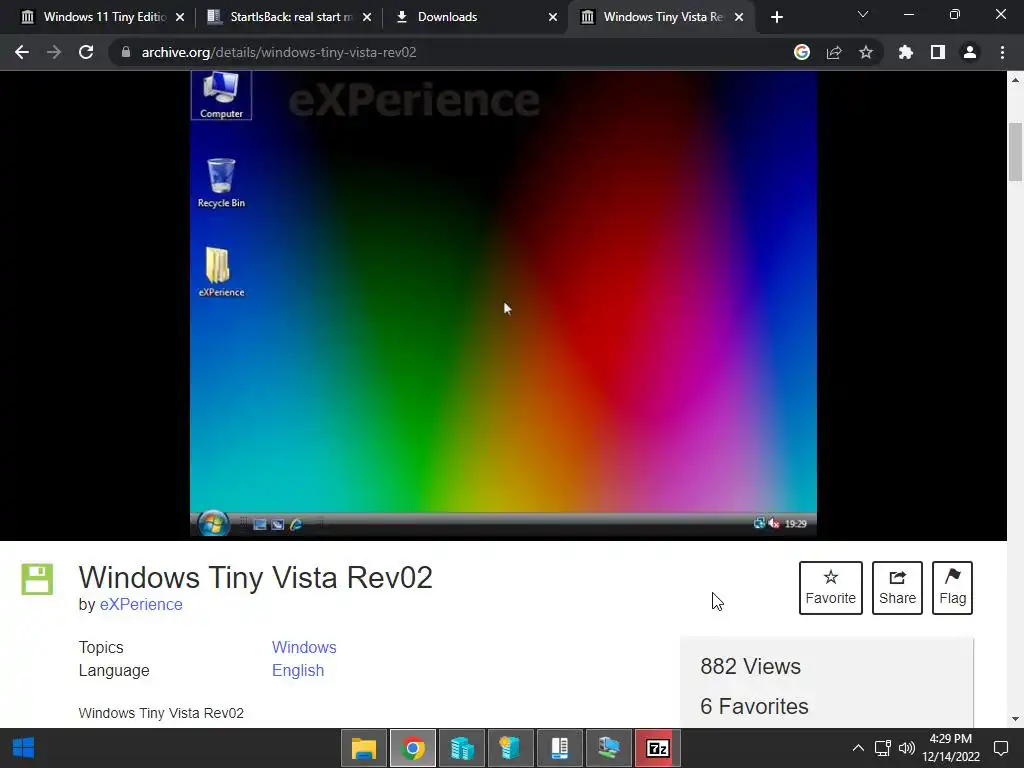This screenshot has width=1024, height=768.
Task: Select the Windows Tiny Vista Rev02 tab
Action: [663, 17]
